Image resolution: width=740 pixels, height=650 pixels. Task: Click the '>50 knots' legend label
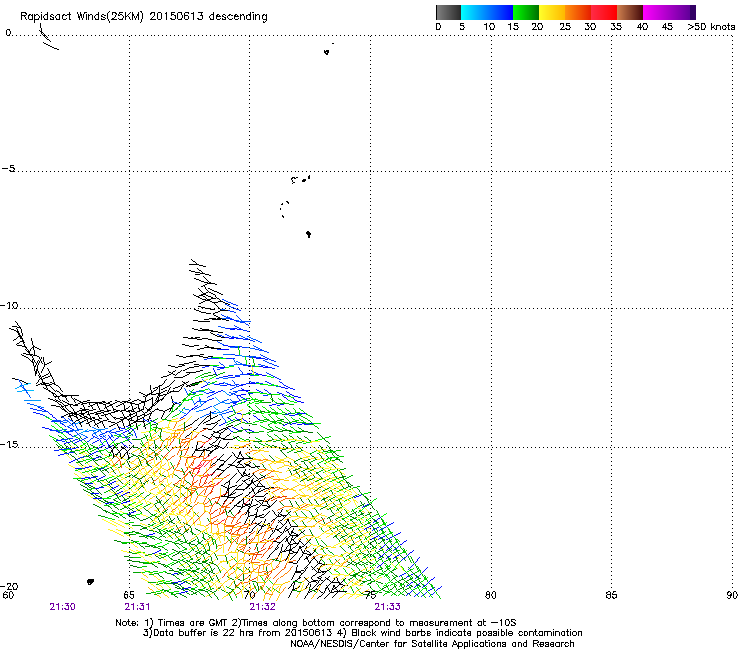pyautogui.click(x=711, y=27)
